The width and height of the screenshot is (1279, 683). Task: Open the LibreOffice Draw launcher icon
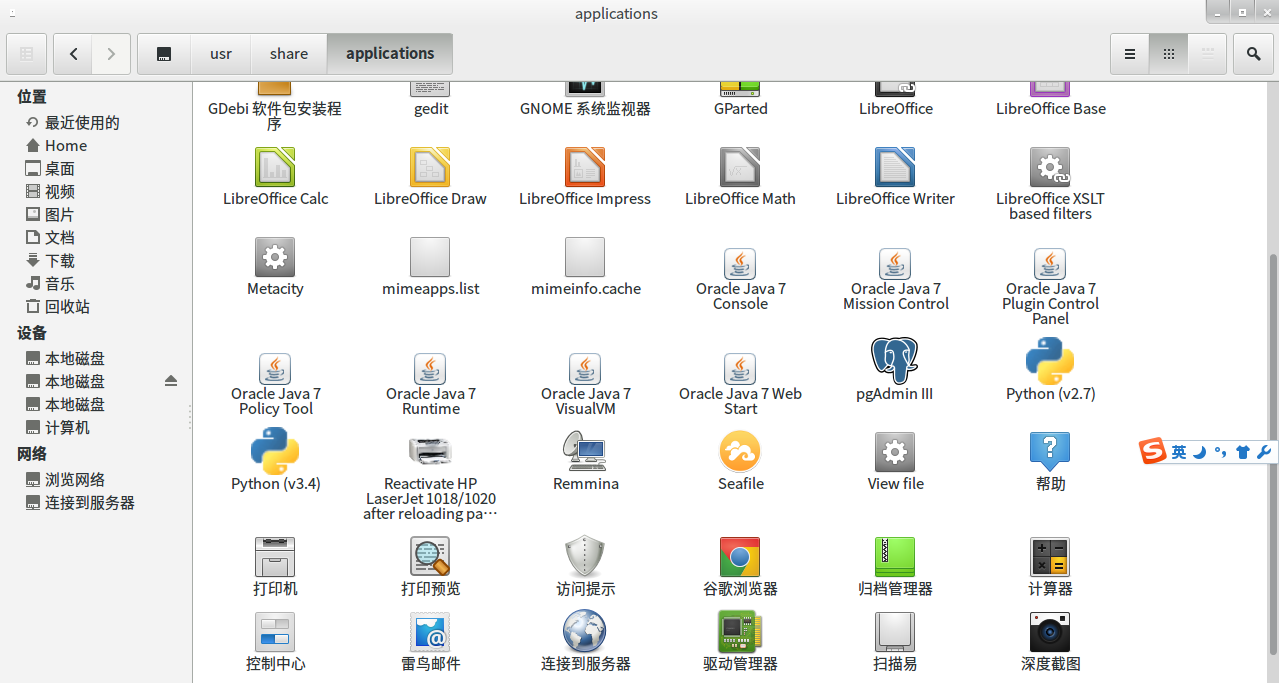pos(430,167)
